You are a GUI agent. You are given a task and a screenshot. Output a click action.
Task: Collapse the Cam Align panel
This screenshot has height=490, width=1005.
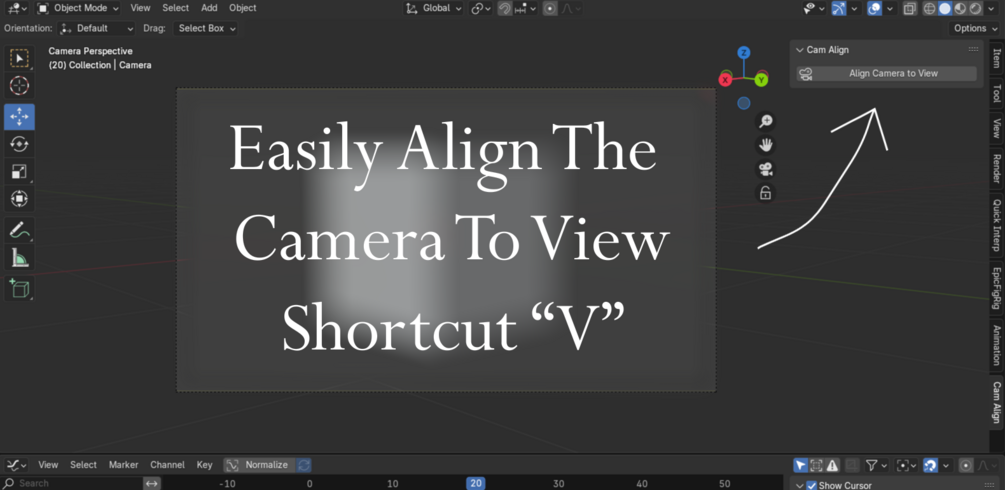tap(799, 50)
